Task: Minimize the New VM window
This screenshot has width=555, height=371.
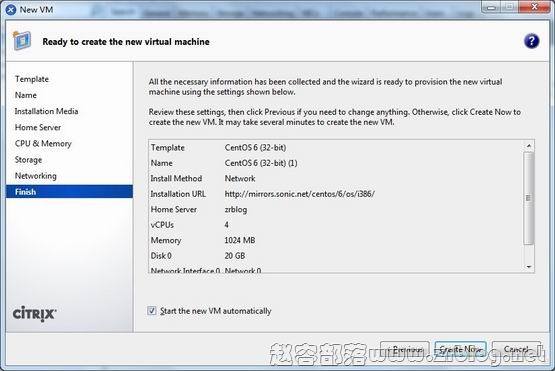Action: tap(491, 7)
